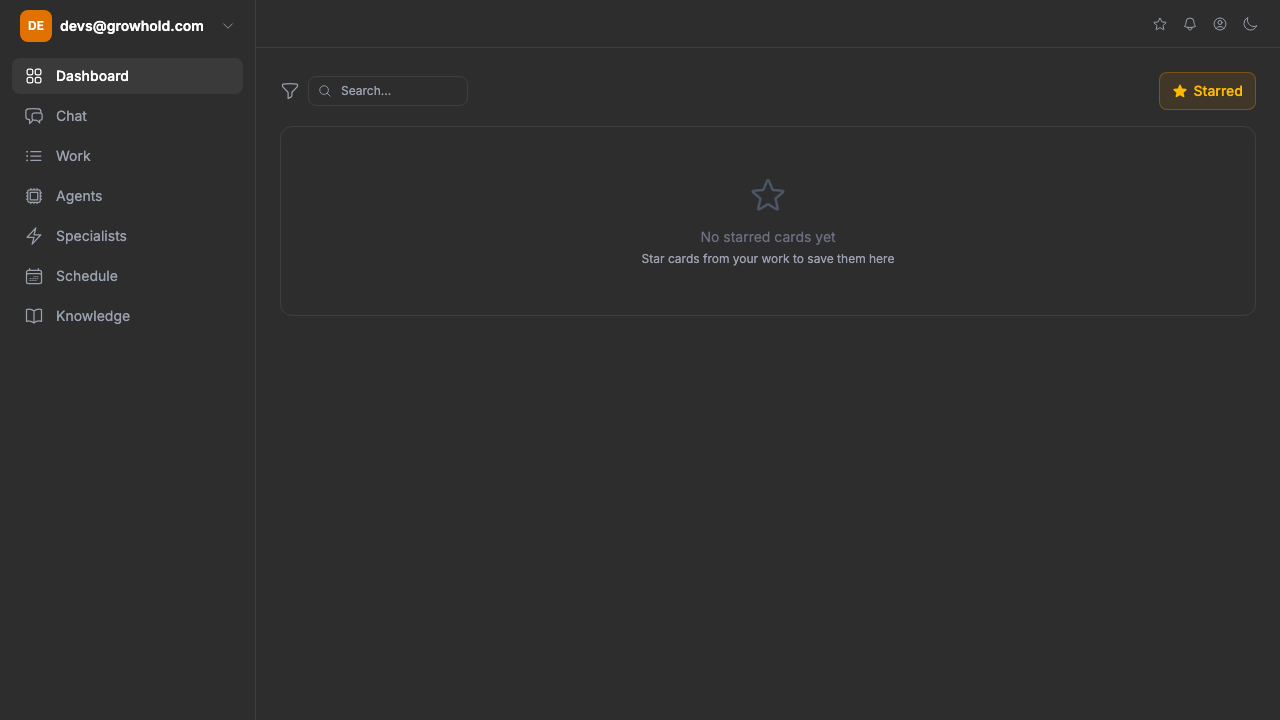Click the filter funnel icon
The height and width of the screenshot is (720, 1280).
click(x=290, y=91)
